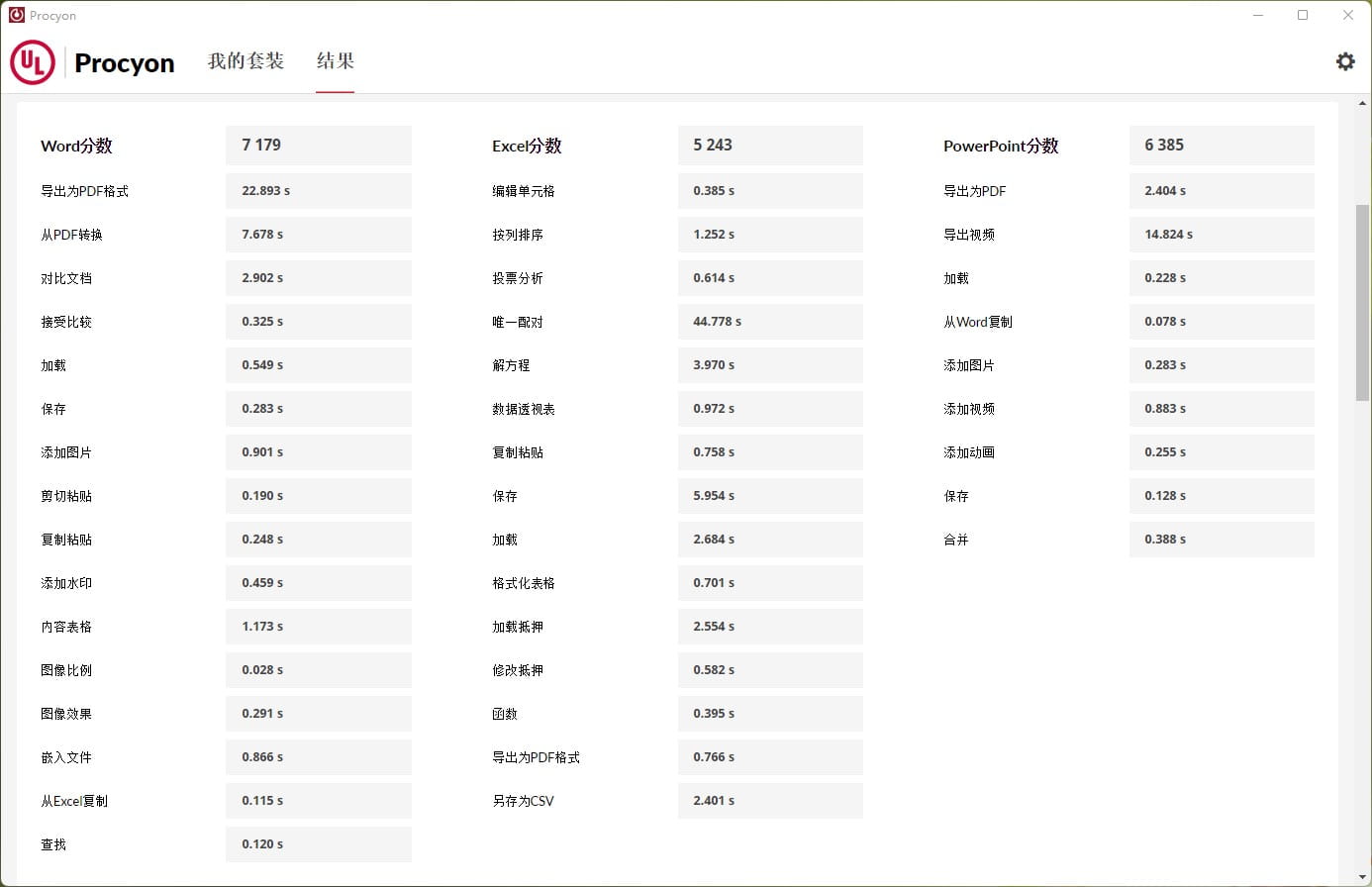Click the 加载抵押 label
Screen dimensions: 1372x887
click(518, 627)
